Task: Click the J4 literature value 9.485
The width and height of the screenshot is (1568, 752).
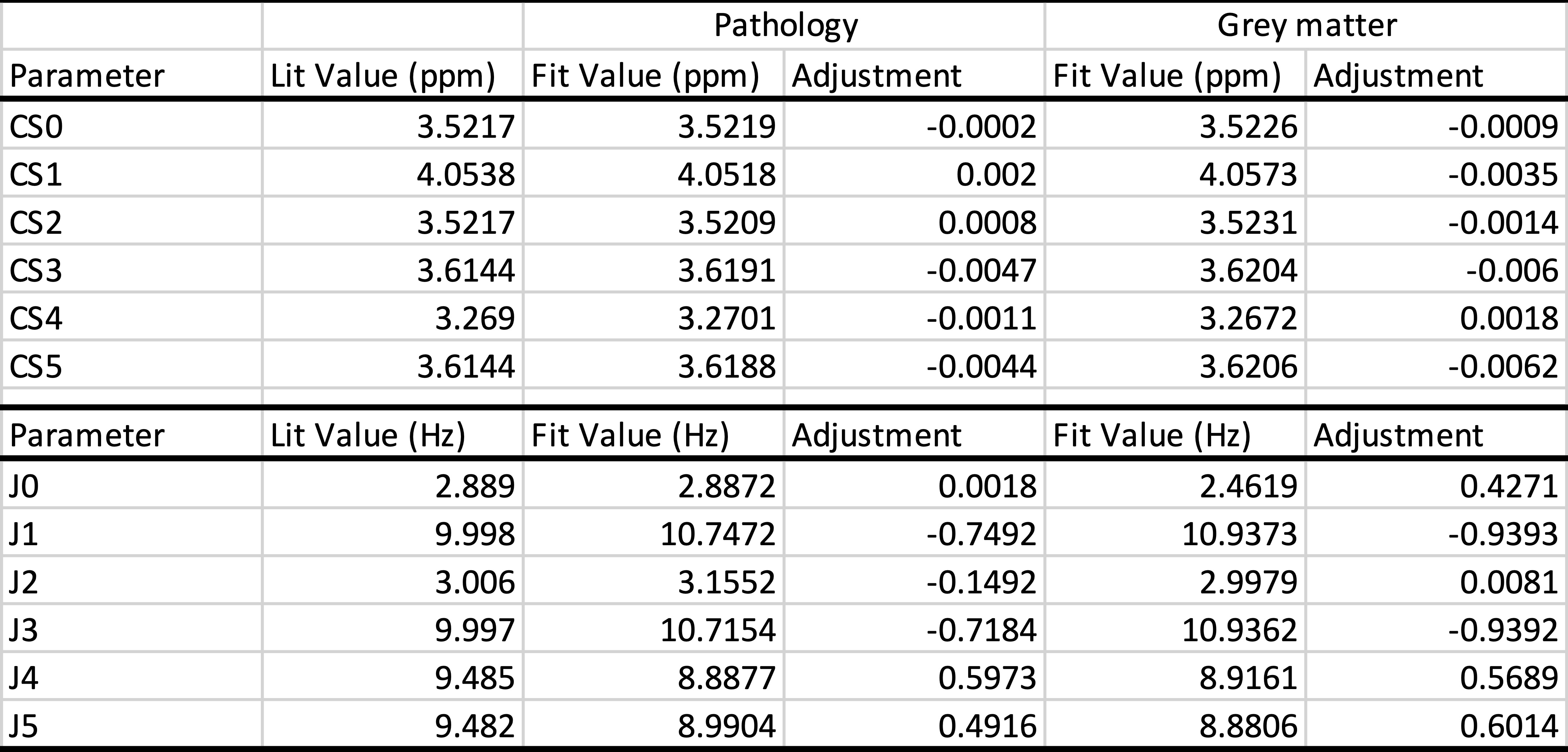Action: tap(475, 678)
